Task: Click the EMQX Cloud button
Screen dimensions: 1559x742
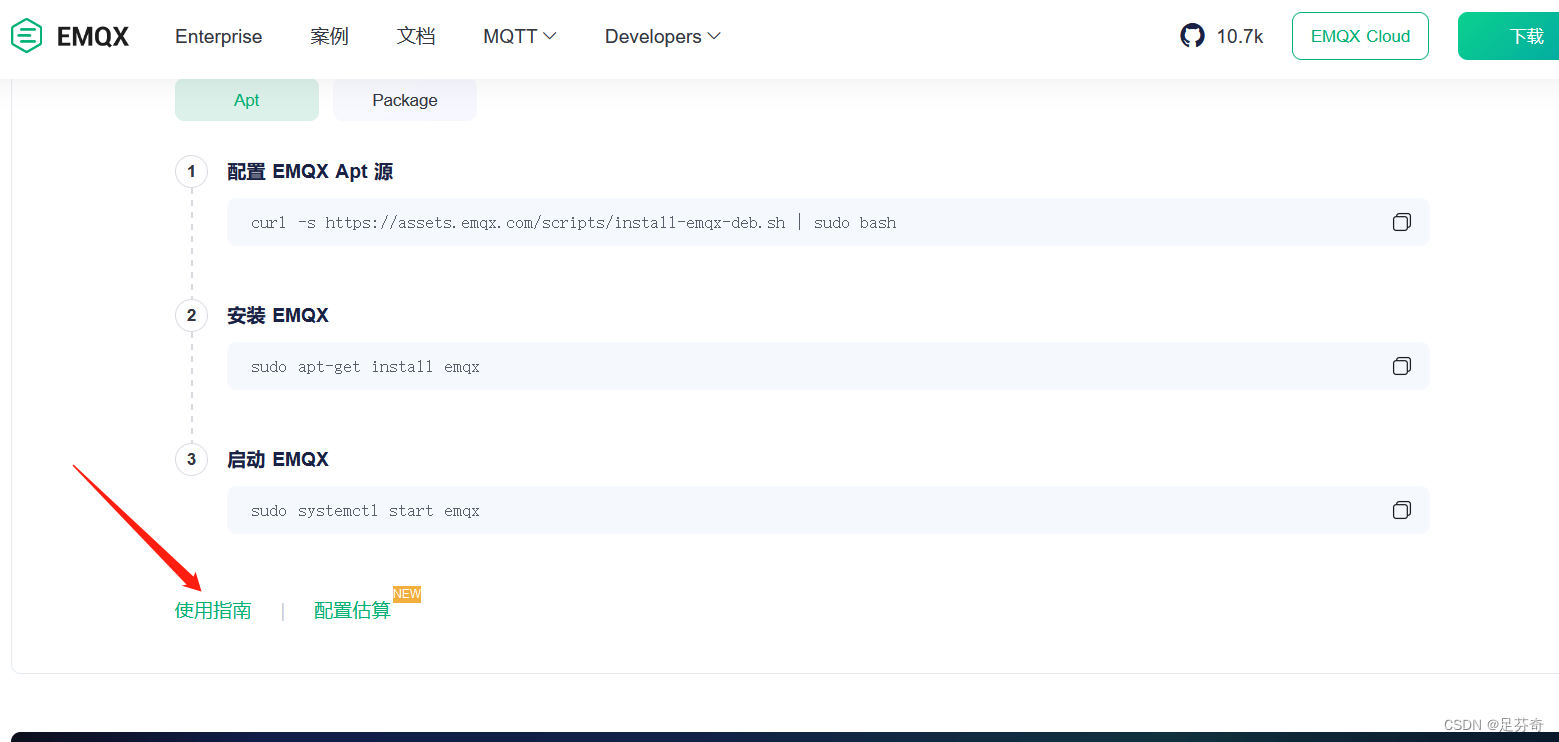Action: 1360,36
